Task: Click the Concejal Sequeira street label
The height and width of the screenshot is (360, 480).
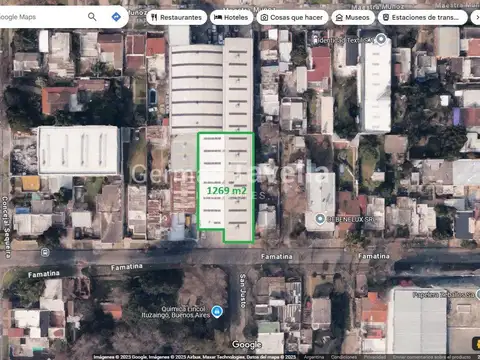Action: [6, 227]
